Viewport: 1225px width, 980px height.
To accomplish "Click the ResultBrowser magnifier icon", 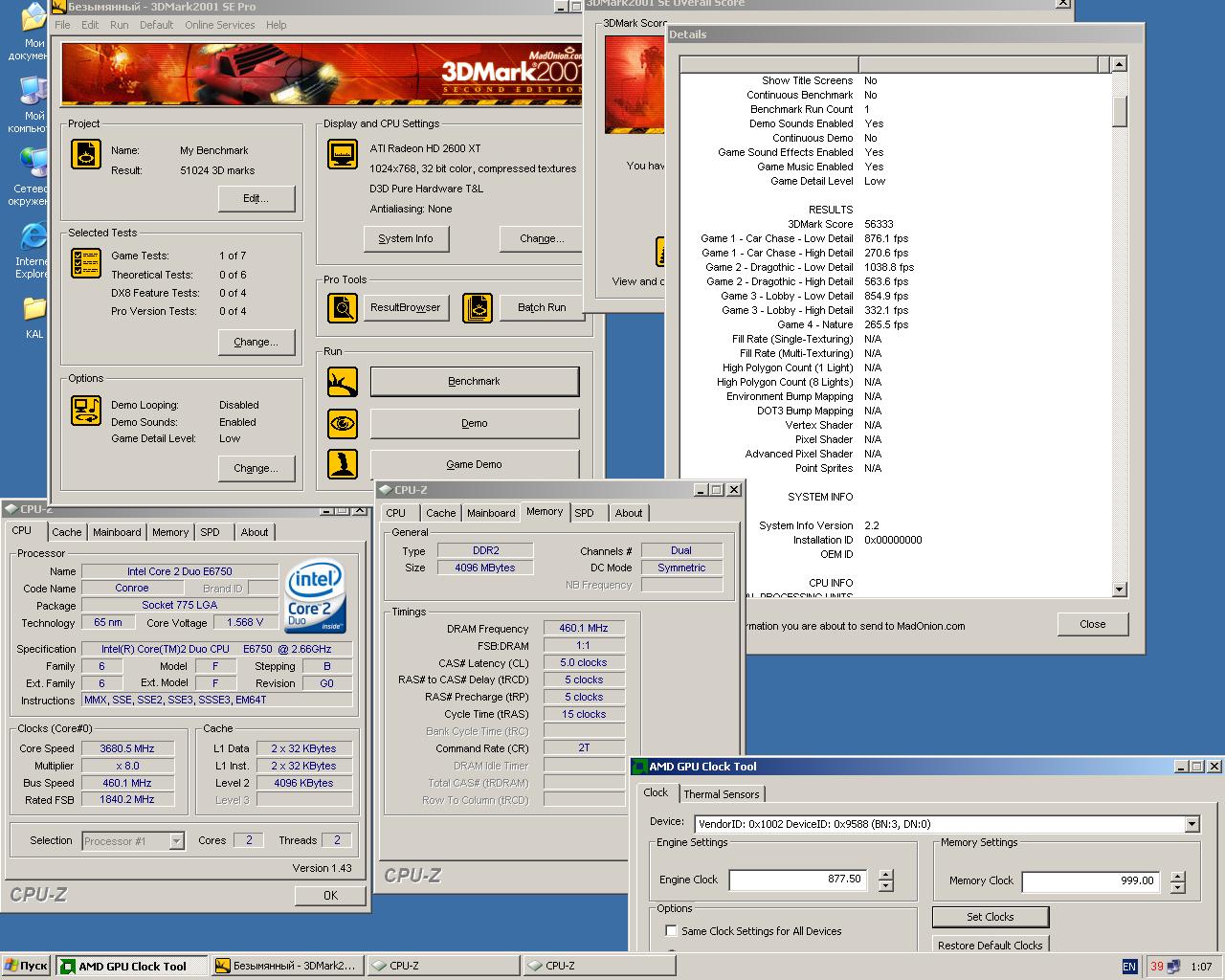I will pyautogui.click(x=343, y=307).
